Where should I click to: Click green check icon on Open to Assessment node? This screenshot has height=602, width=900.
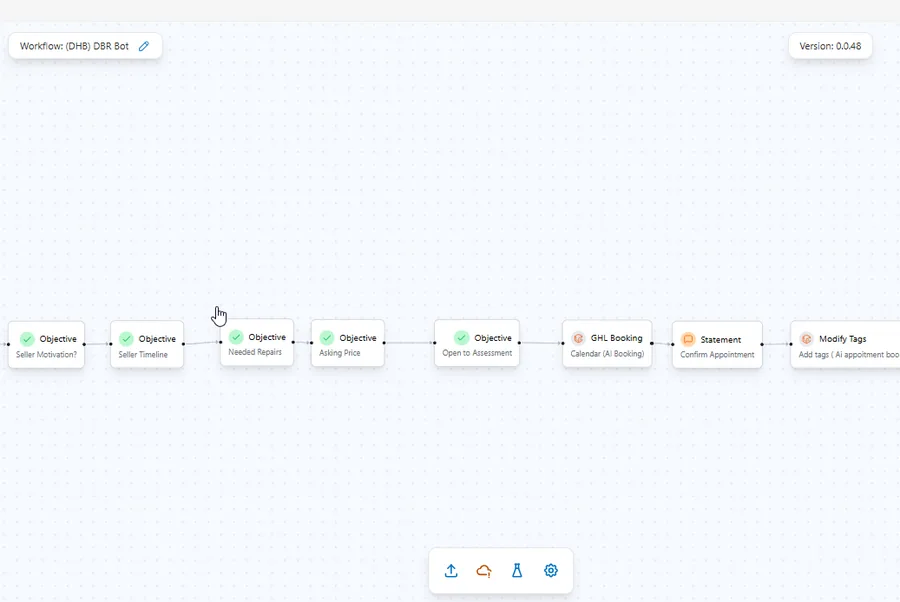[461, 337]
